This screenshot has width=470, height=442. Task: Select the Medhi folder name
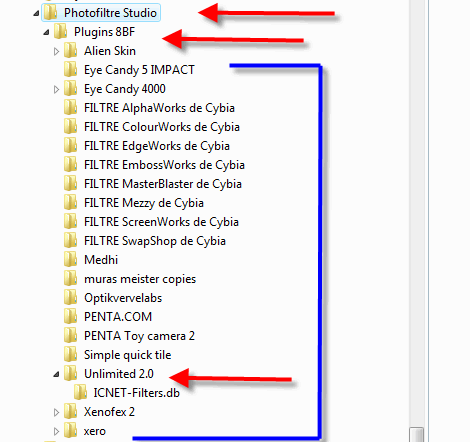pos(101,260)
